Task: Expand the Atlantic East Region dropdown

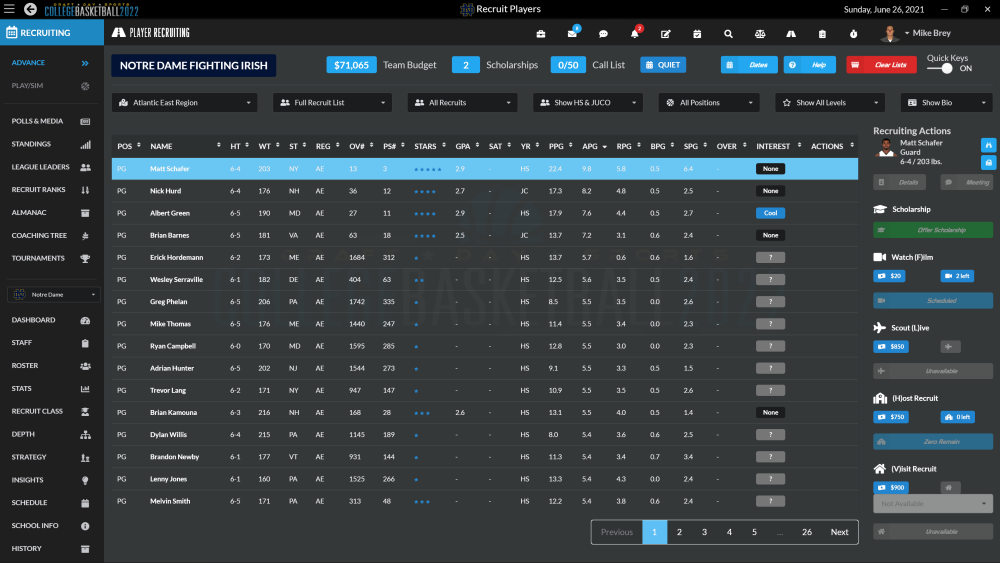Action: point(184,103)
